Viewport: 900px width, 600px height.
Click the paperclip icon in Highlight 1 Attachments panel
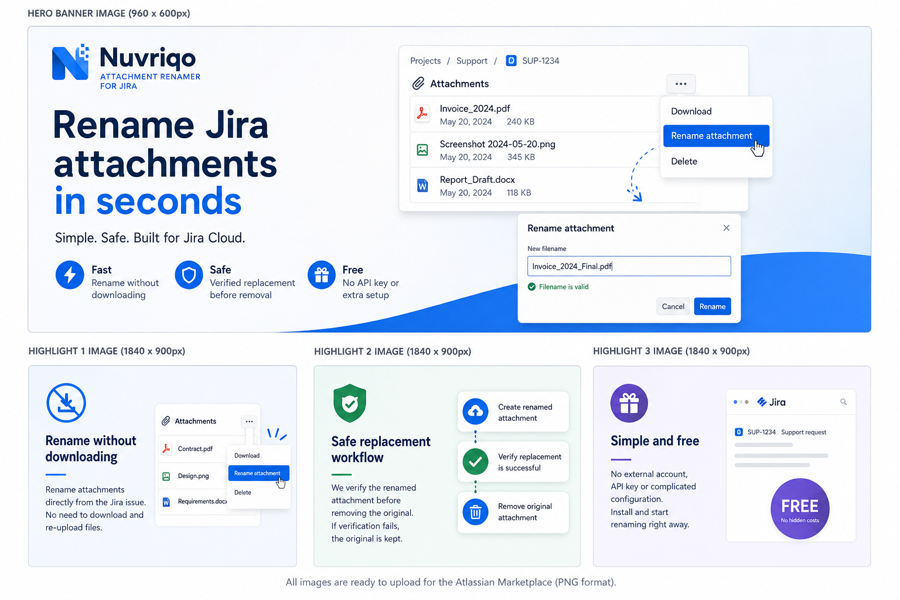point(166,421)
